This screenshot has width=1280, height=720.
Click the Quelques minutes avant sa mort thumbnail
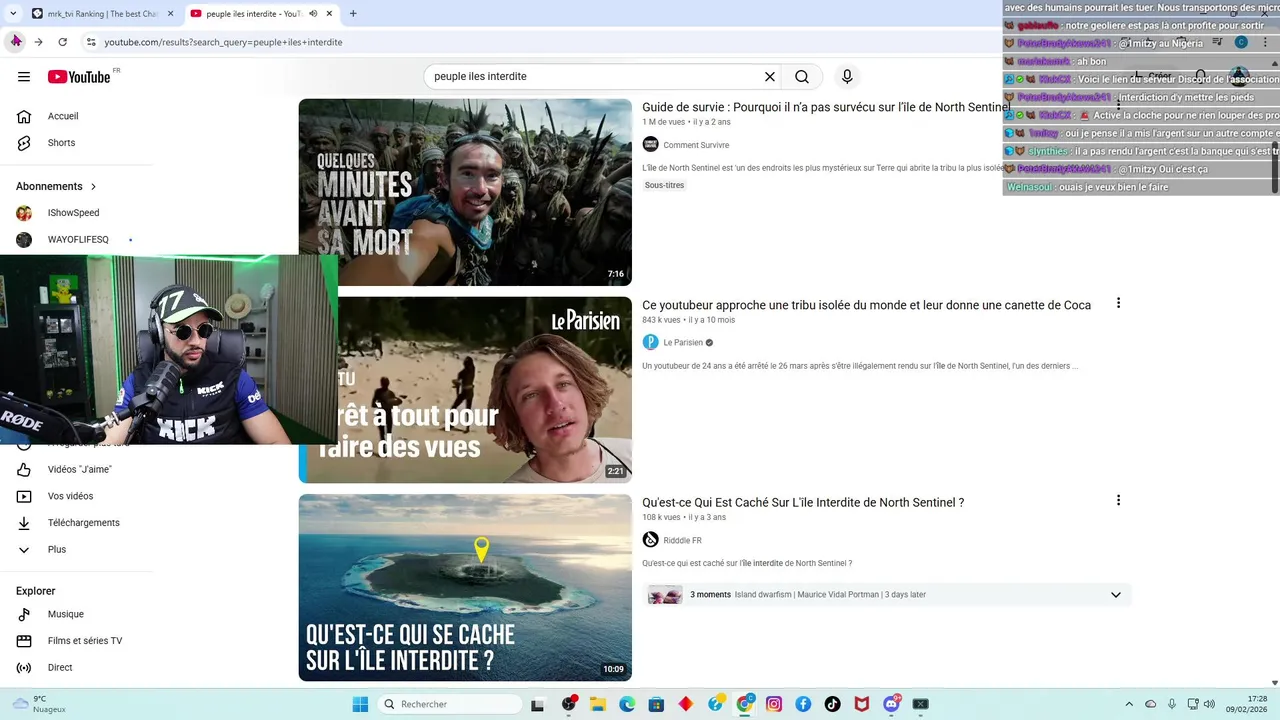click(465, 192)
